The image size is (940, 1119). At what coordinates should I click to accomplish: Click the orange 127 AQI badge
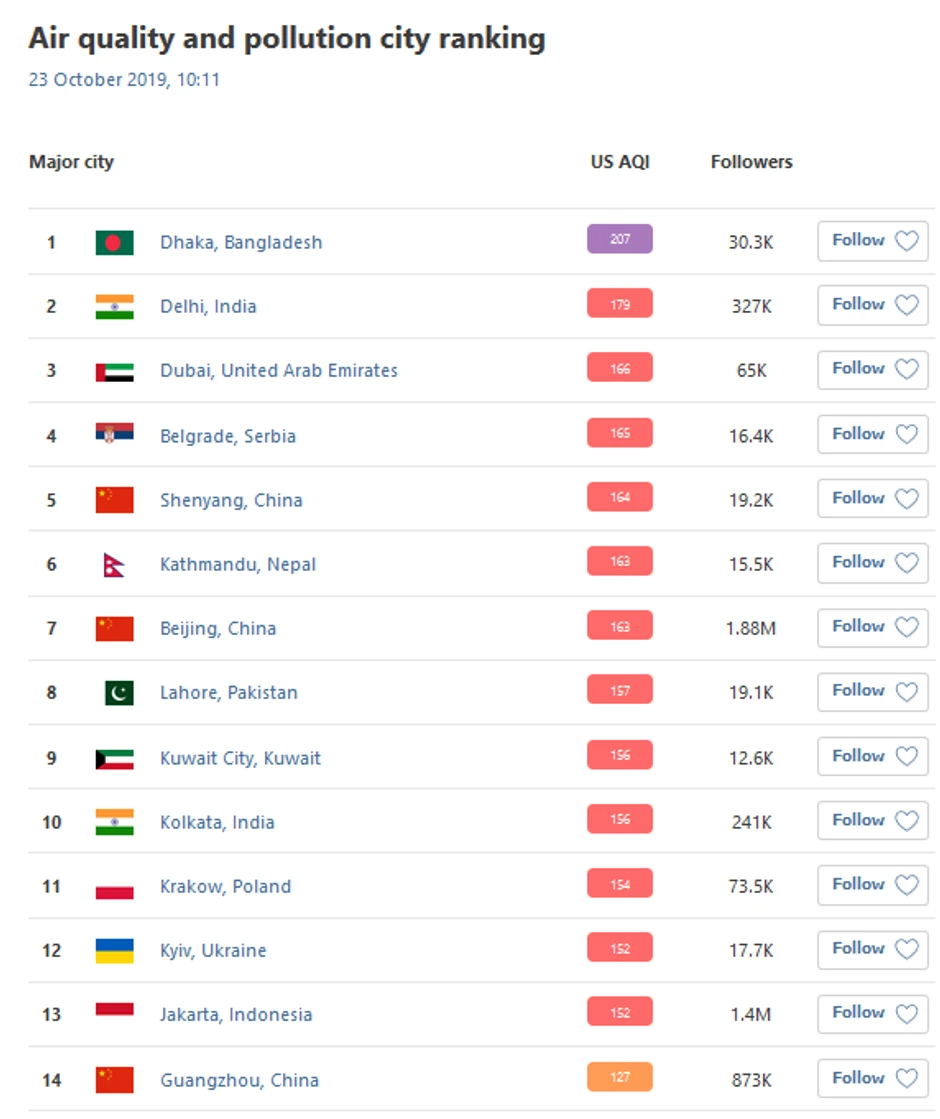point(620,1077)
